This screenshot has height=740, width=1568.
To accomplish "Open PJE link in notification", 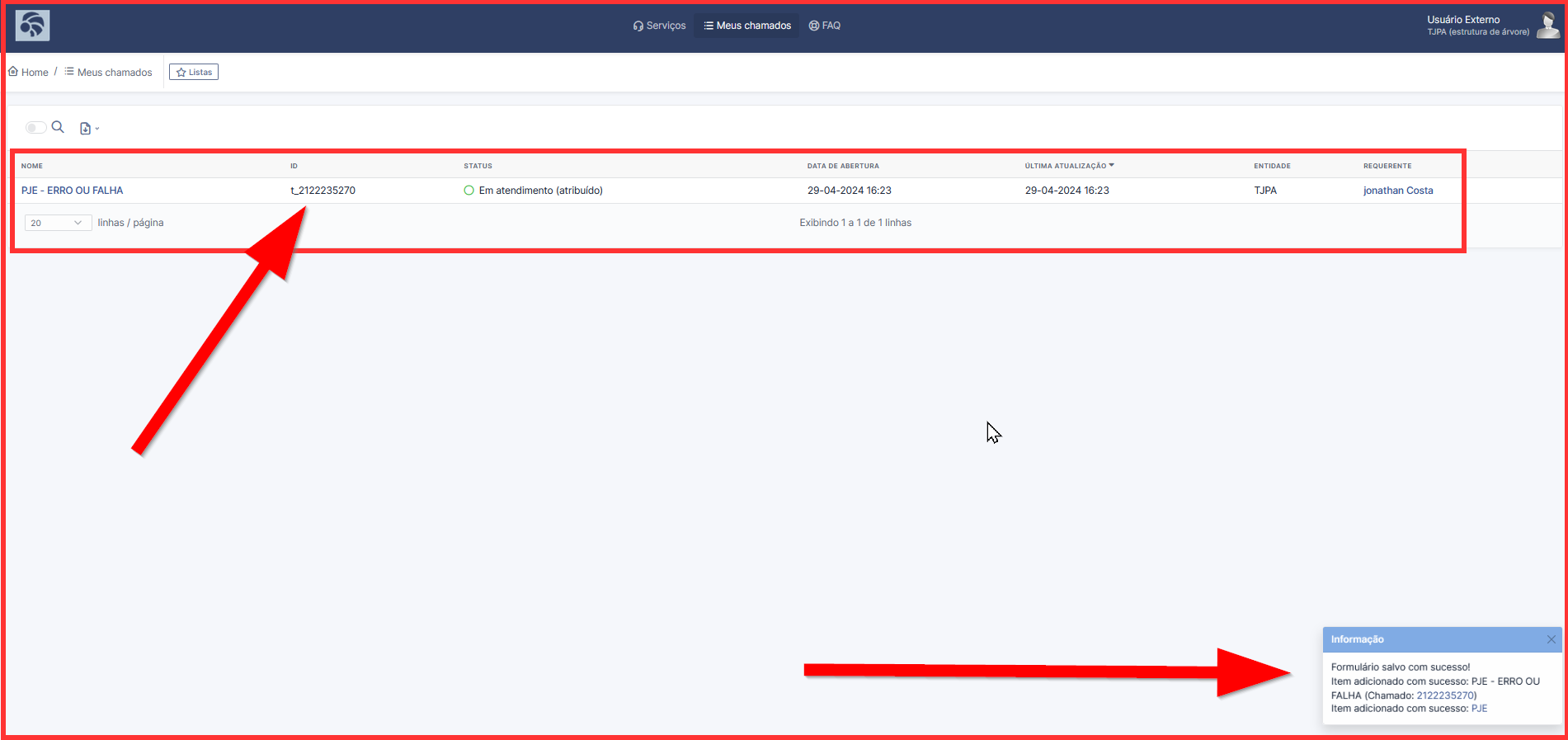I will tap(1479, 709).
